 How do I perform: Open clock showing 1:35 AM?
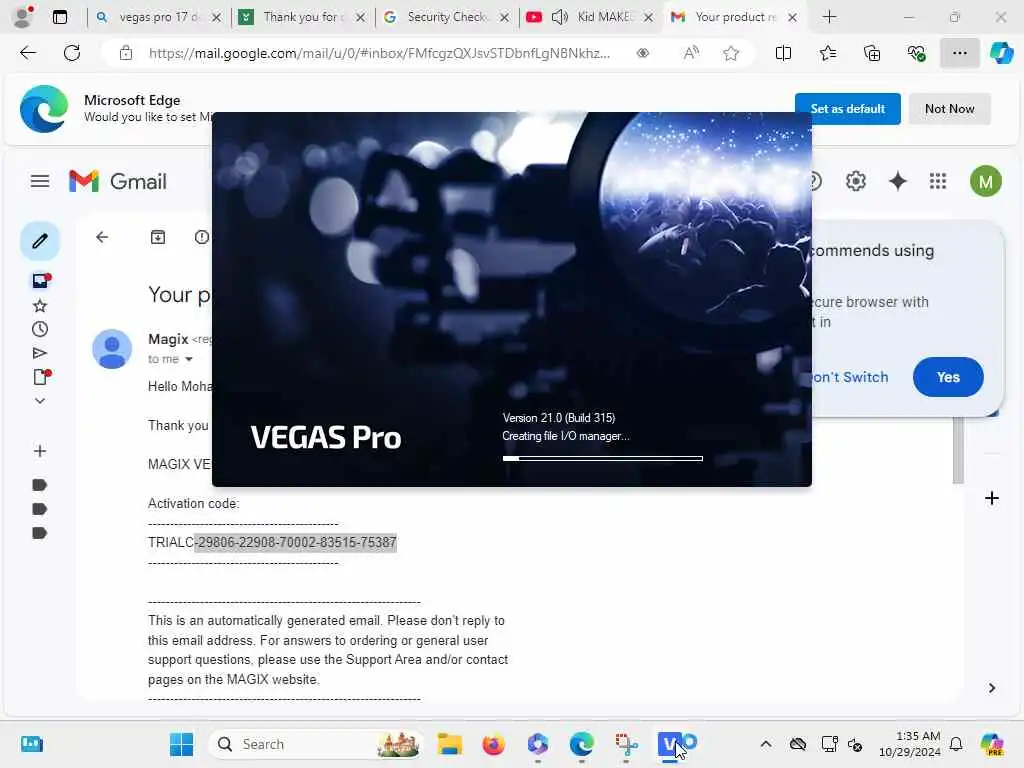click(x=910, y=744)
